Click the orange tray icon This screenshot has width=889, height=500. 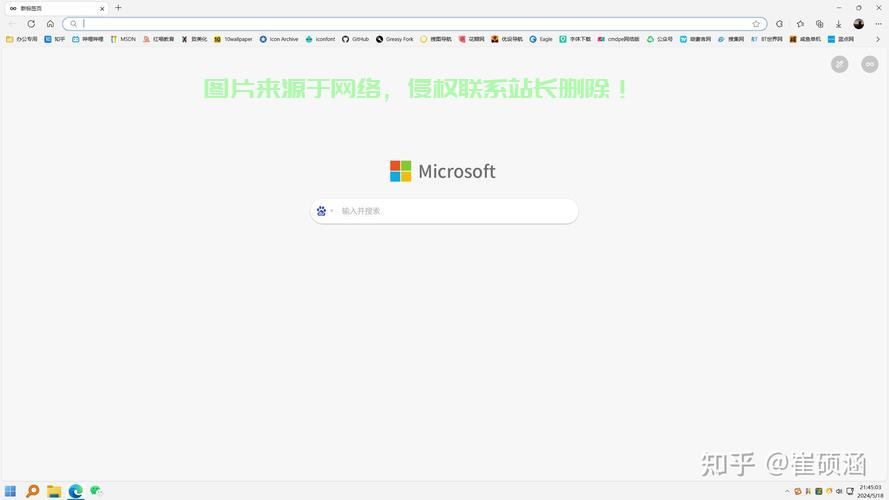(x=798, y=491)
